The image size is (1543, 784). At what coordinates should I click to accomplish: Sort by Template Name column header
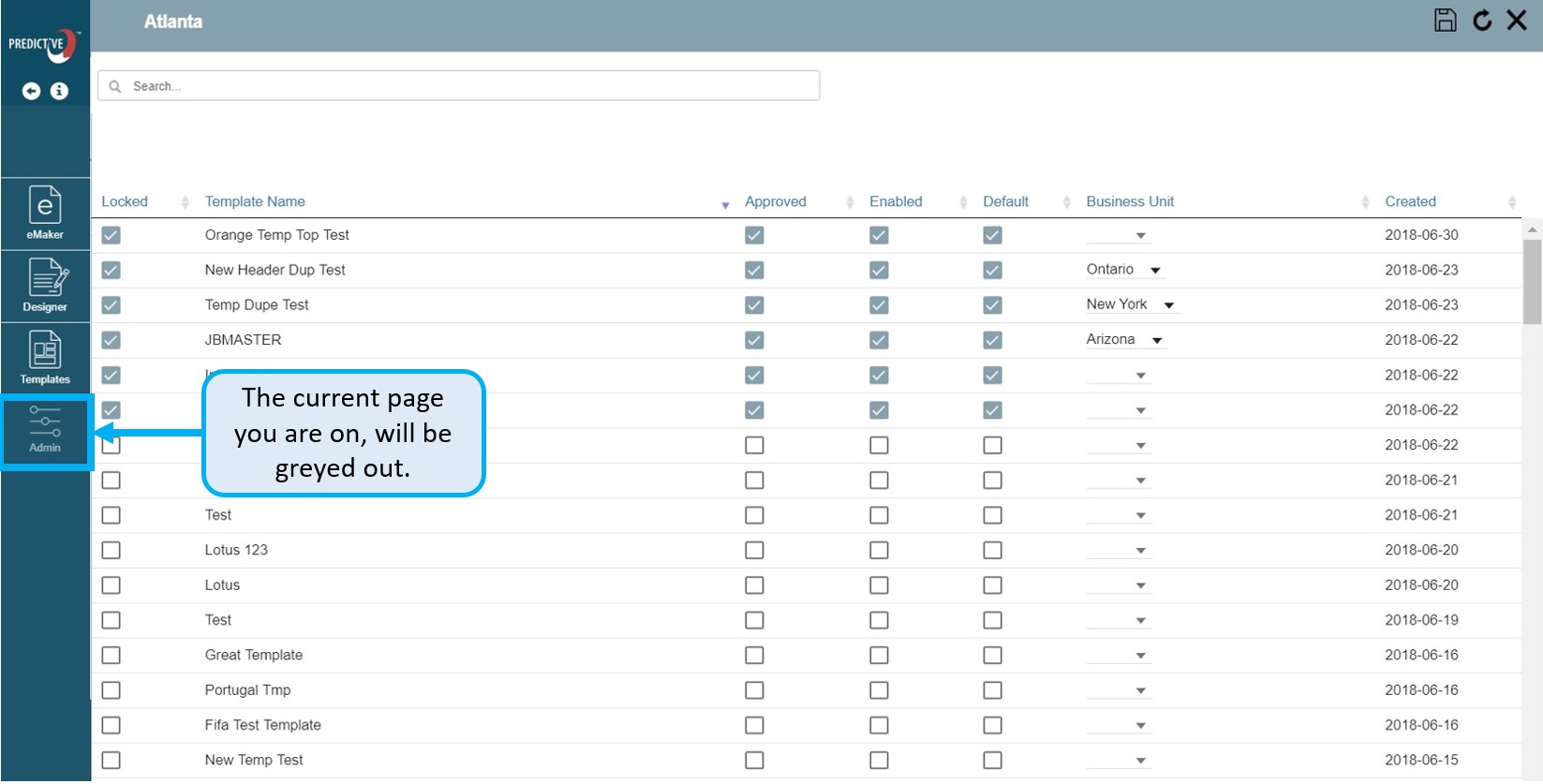click(255, 201)
